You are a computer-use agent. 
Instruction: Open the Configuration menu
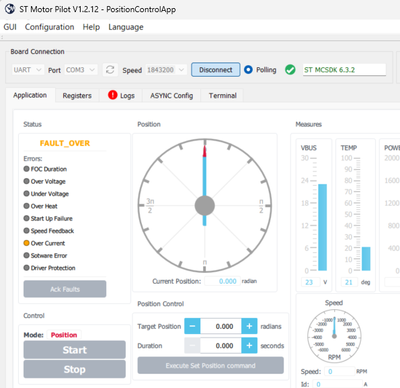(49, 27)
